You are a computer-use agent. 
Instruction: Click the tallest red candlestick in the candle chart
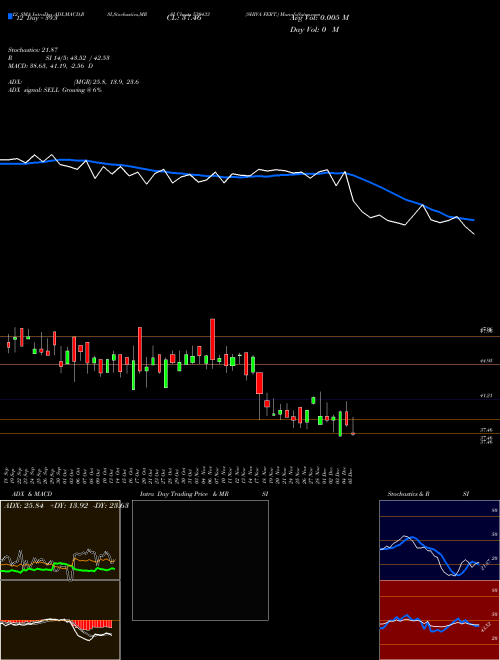(213, 339)
